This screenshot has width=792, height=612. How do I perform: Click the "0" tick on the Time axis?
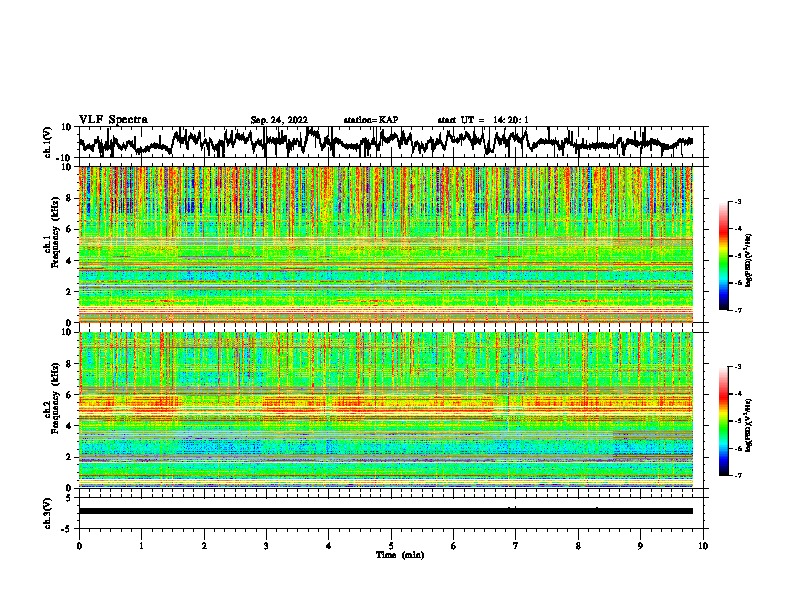click(79, 546)
